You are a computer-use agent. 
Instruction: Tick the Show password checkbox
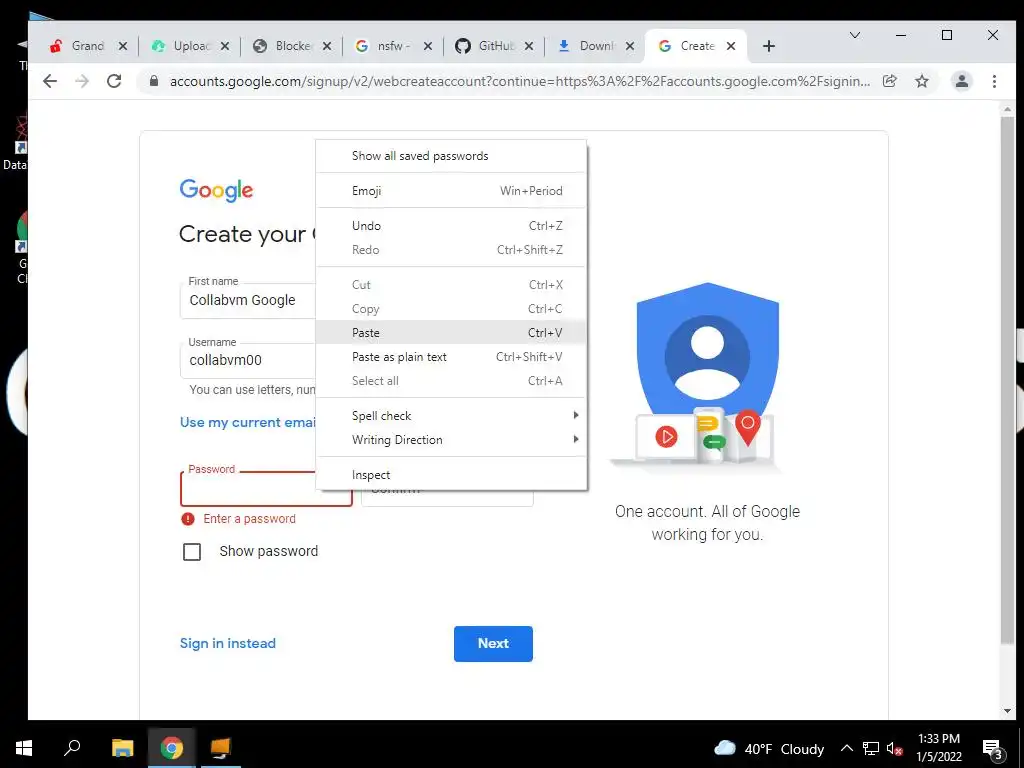coord(192,552)
